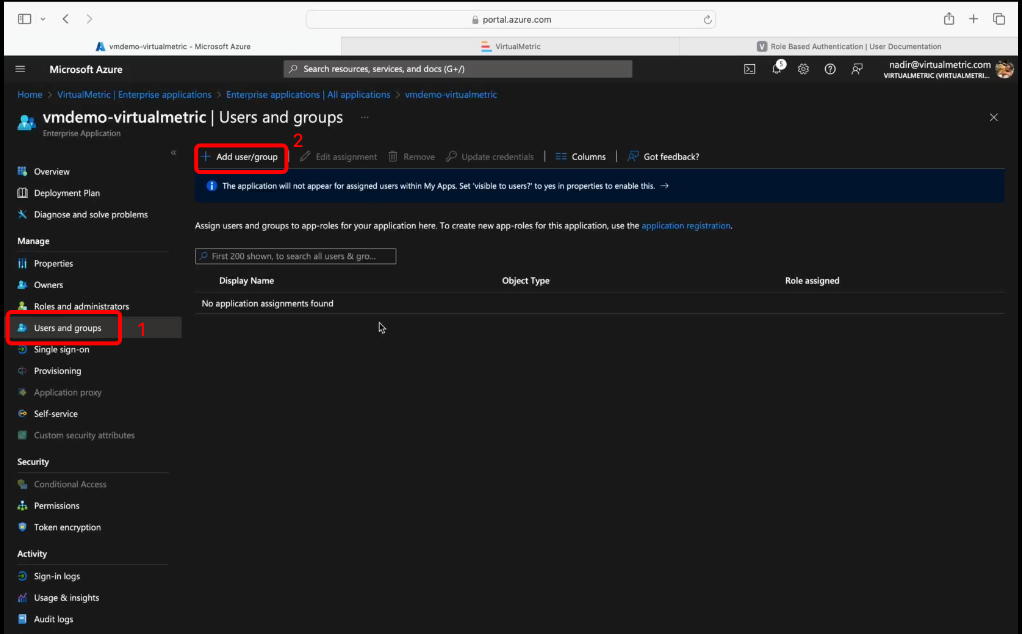This screenshot has height=634, width=1022.
Task: Reload the page in the address bar
Action: (707, 20)
